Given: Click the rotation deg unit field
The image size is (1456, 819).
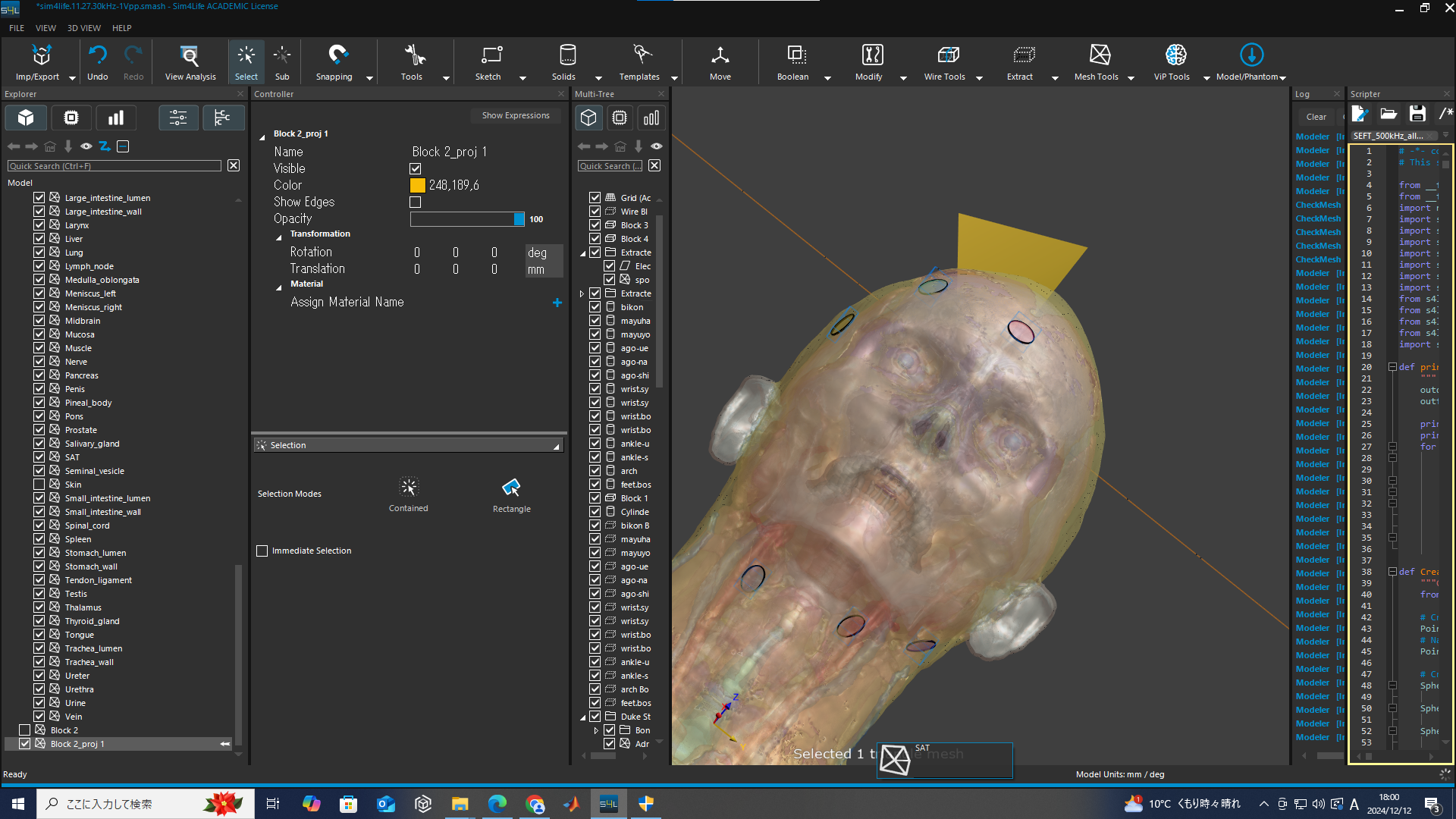Looking at the screenshot, I should click(x=544, y=253).
